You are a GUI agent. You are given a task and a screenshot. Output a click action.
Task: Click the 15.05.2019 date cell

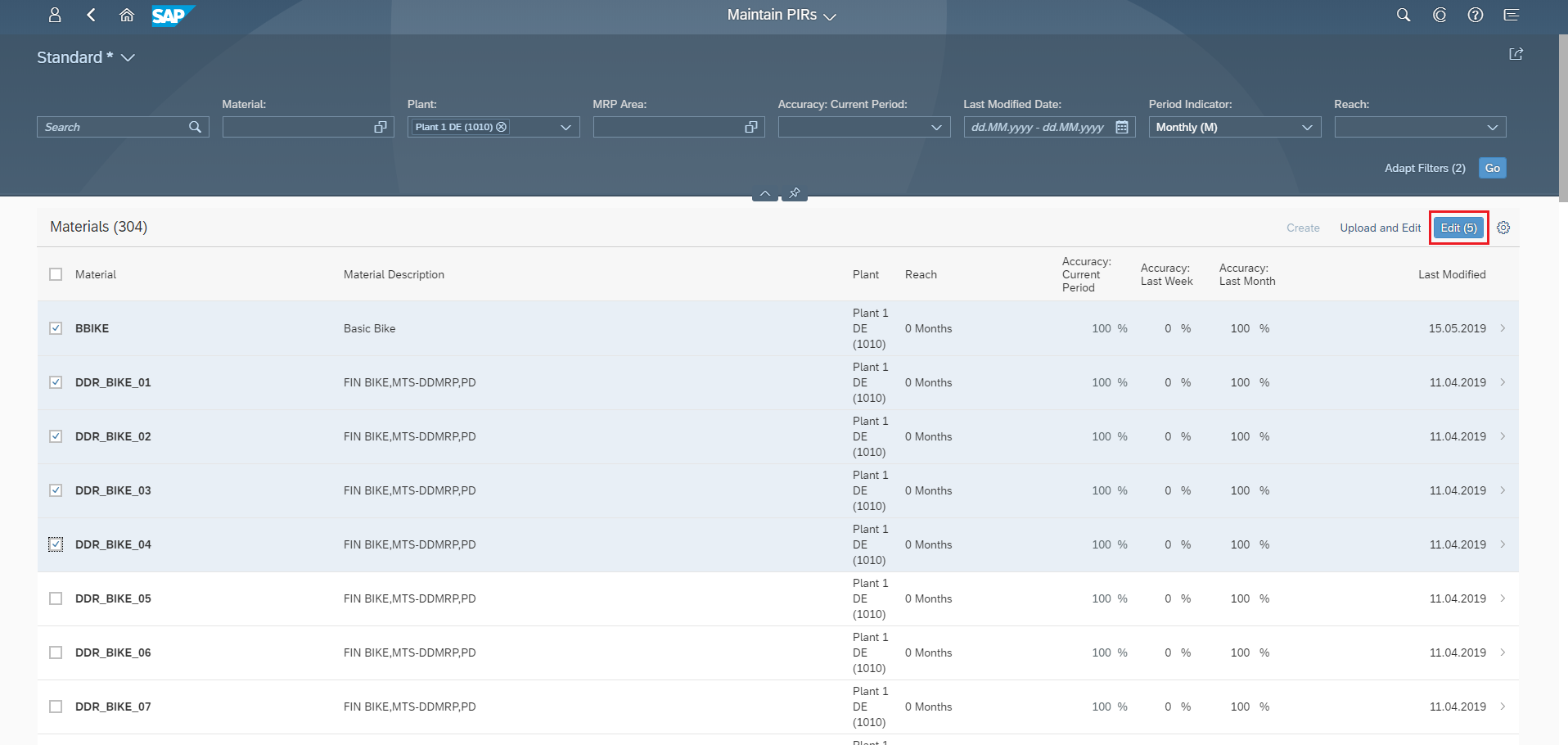click(x=1457, y=328)
